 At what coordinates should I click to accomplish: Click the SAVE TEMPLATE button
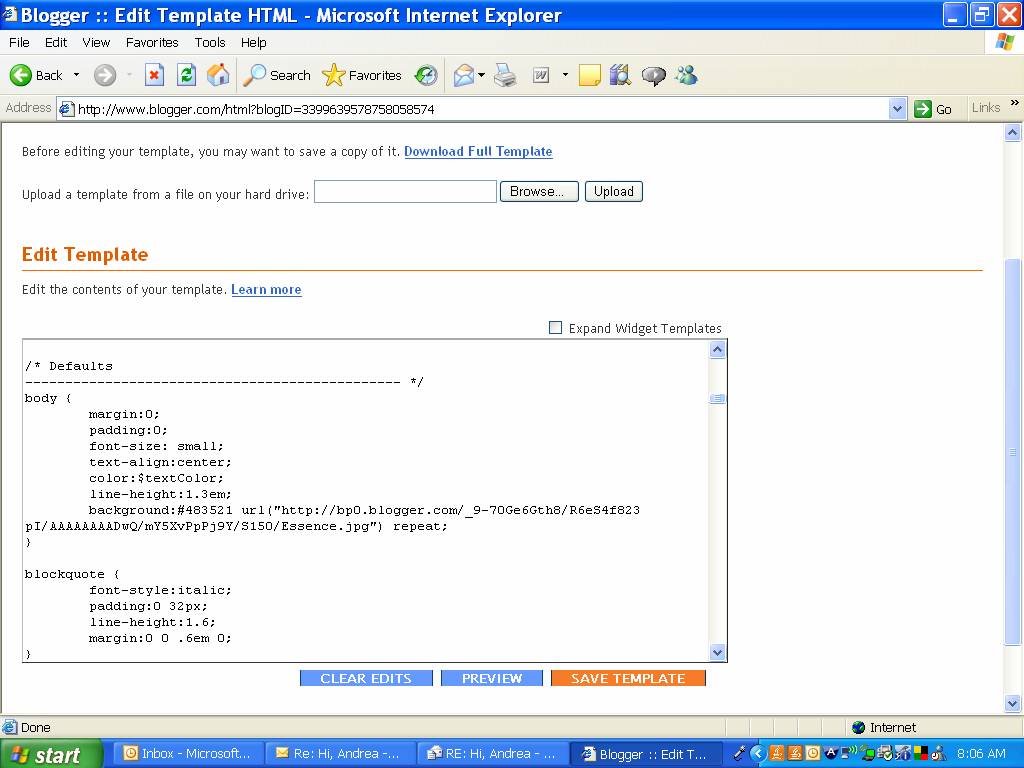click(x=628, y=679)
